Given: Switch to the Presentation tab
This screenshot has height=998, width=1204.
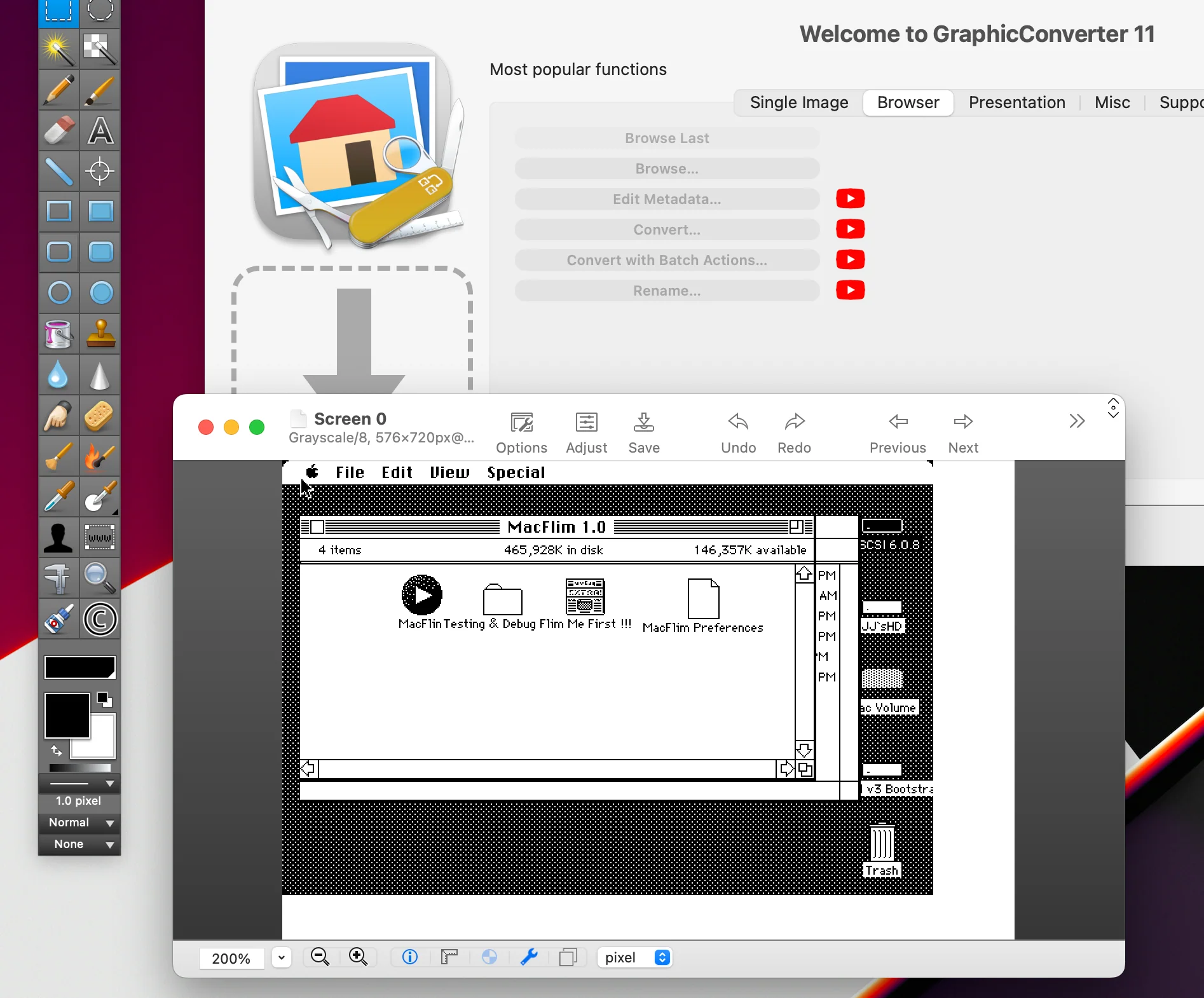Looking at the screenshot, I should (1016, 102).
